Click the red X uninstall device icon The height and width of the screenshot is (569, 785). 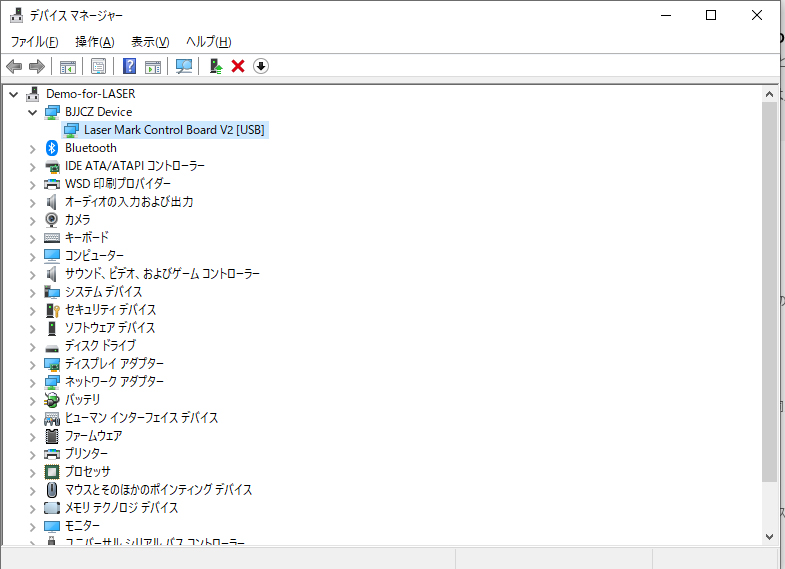pyautogui.click(x=238, y=66)
